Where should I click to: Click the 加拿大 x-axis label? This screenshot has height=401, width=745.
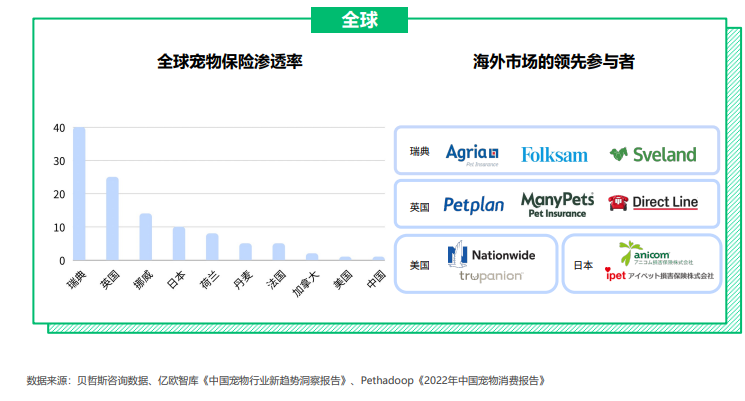point(306,284)
